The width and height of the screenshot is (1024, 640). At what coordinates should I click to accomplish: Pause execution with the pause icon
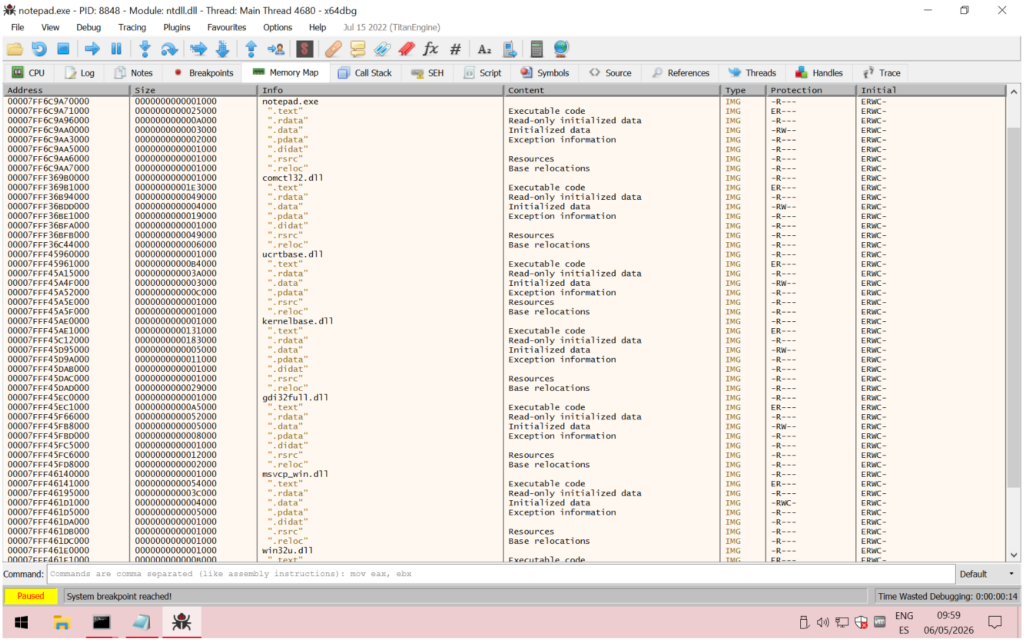tap(116, 49)
